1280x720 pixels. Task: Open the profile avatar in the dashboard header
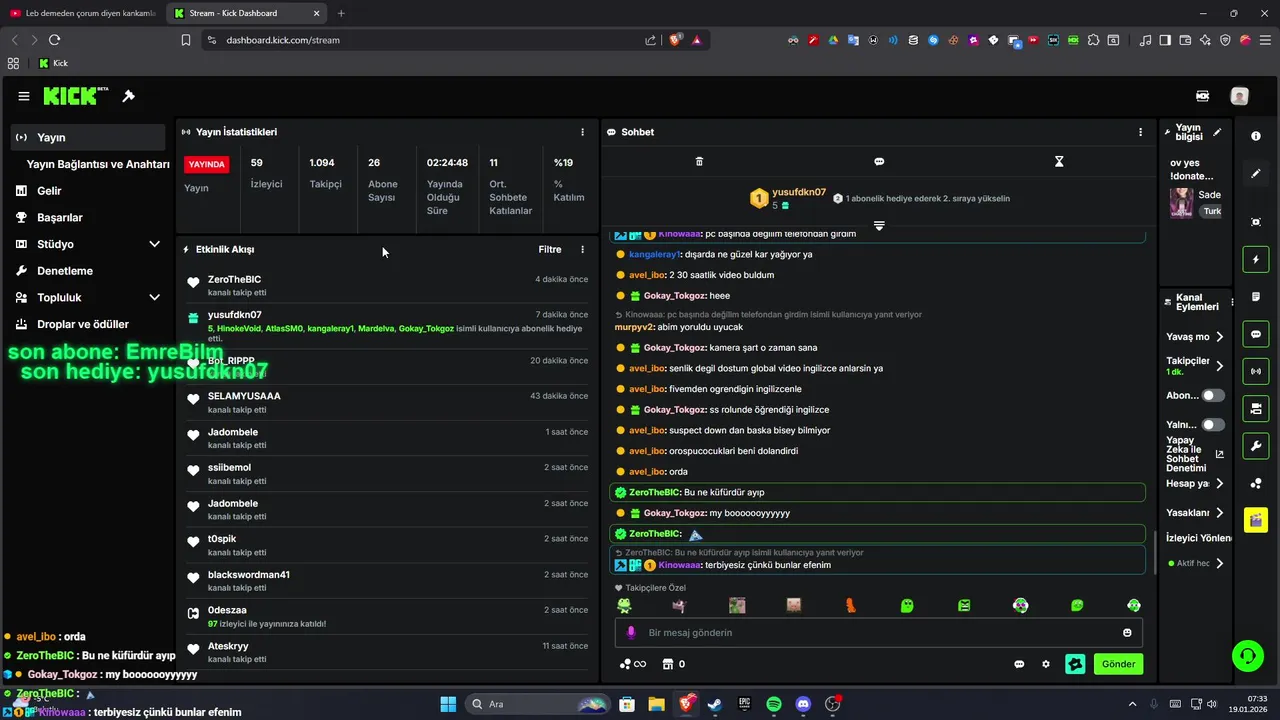[x=1239, y=96]
